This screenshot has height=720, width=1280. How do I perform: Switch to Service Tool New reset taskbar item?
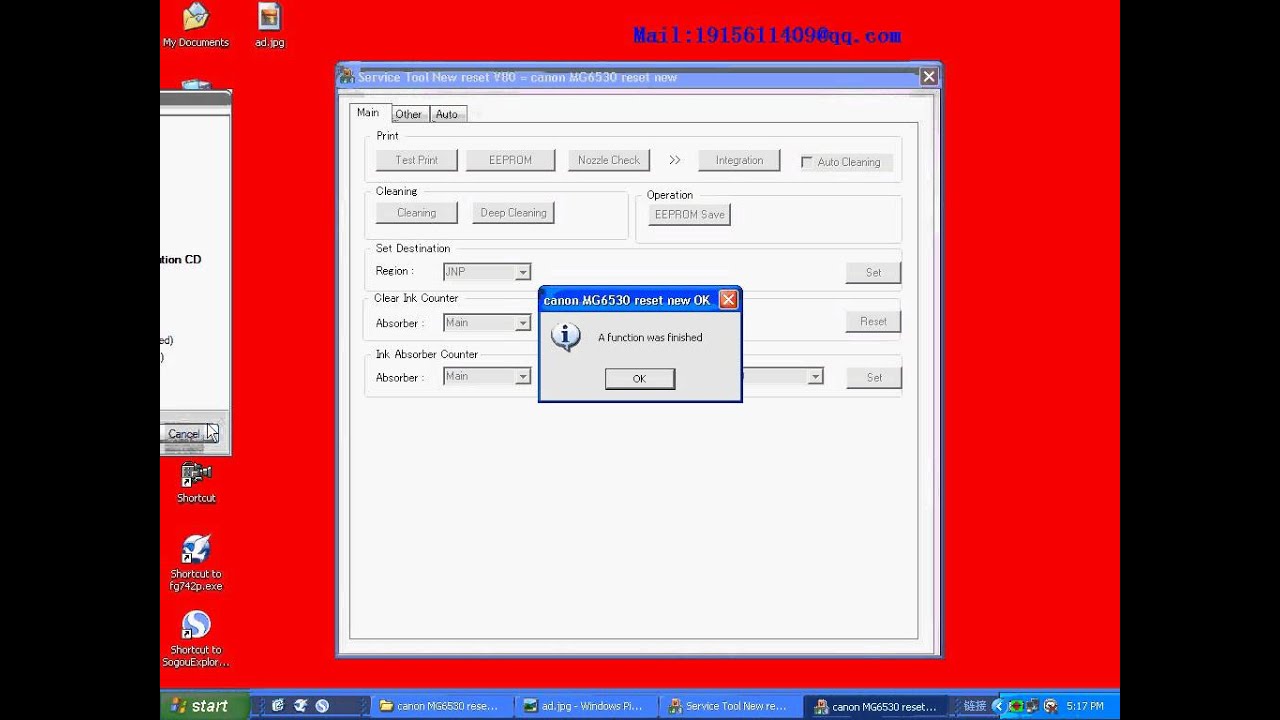pos(731,706)
